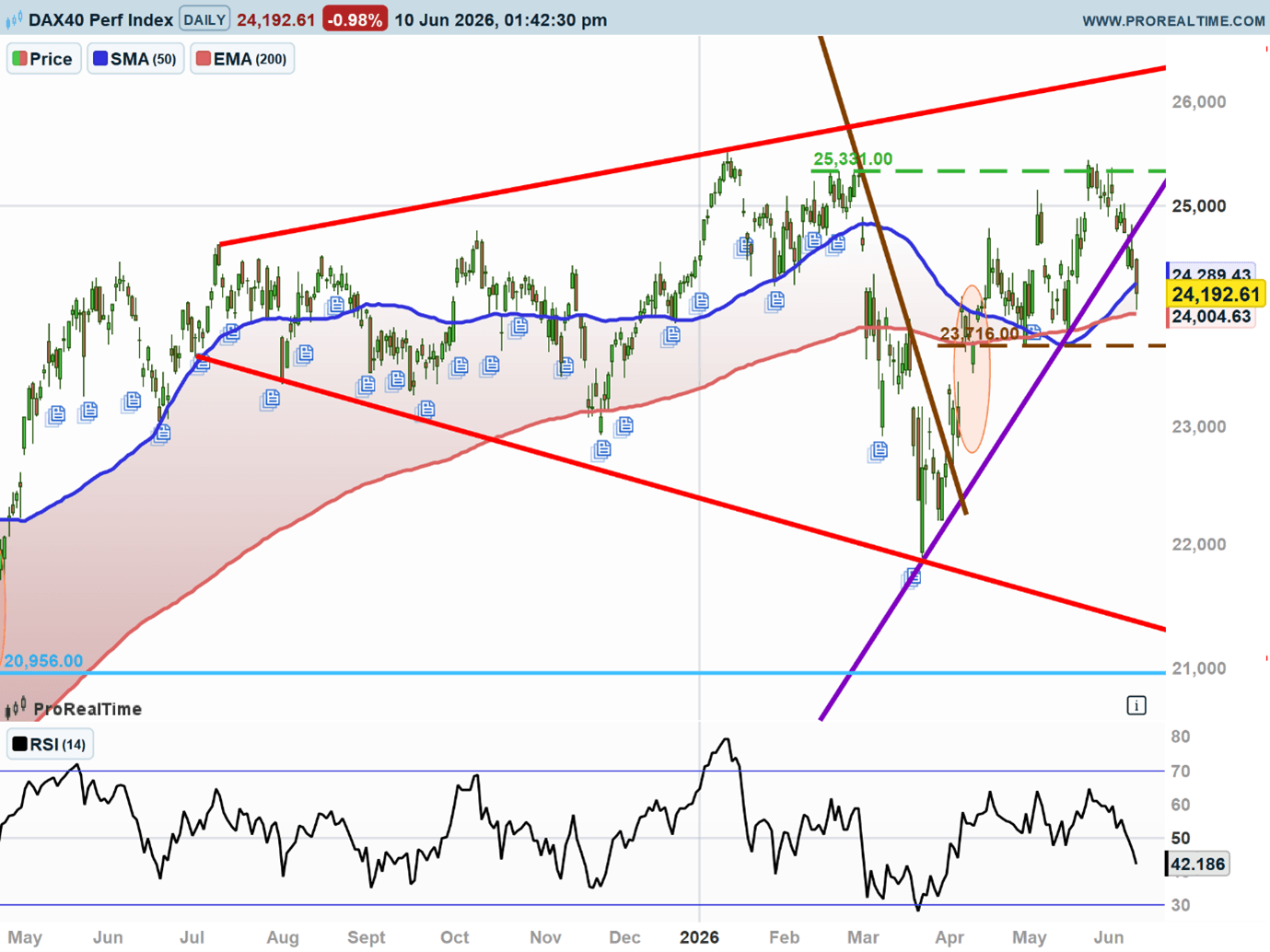Click the Jul label on time axis

tap(192, 937)
